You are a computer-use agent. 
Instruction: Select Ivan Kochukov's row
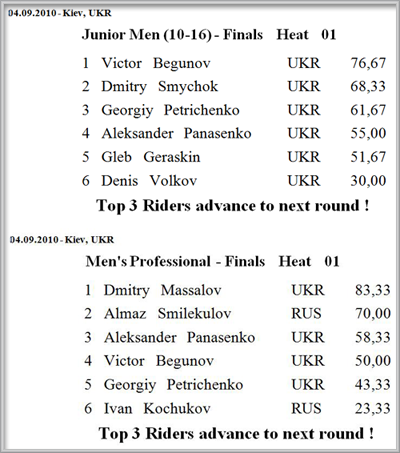click(x=237, y=409)
